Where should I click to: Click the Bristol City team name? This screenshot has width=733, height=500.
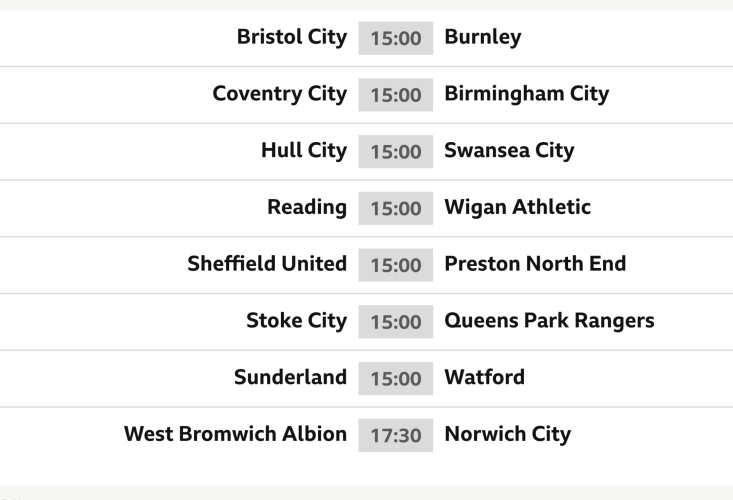pos(292,38)
